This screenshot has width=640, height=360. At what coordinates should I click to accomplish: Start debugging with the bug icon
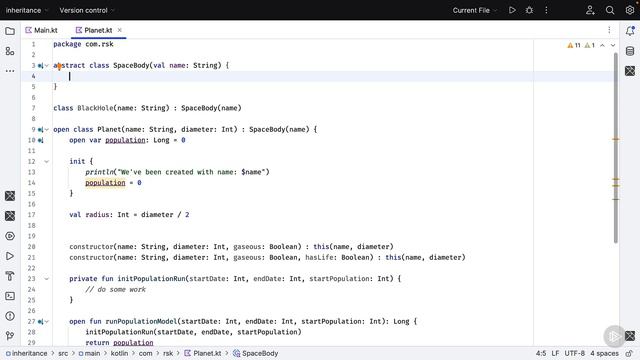tap(529, 10)
